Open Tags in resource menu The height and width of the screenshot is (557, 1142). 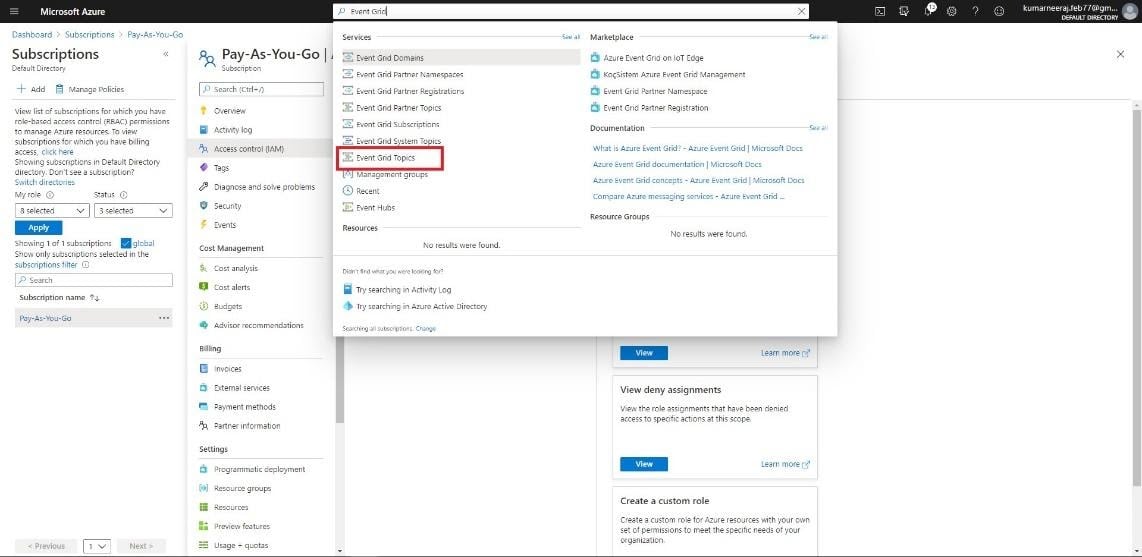click(x=221, y=167)
